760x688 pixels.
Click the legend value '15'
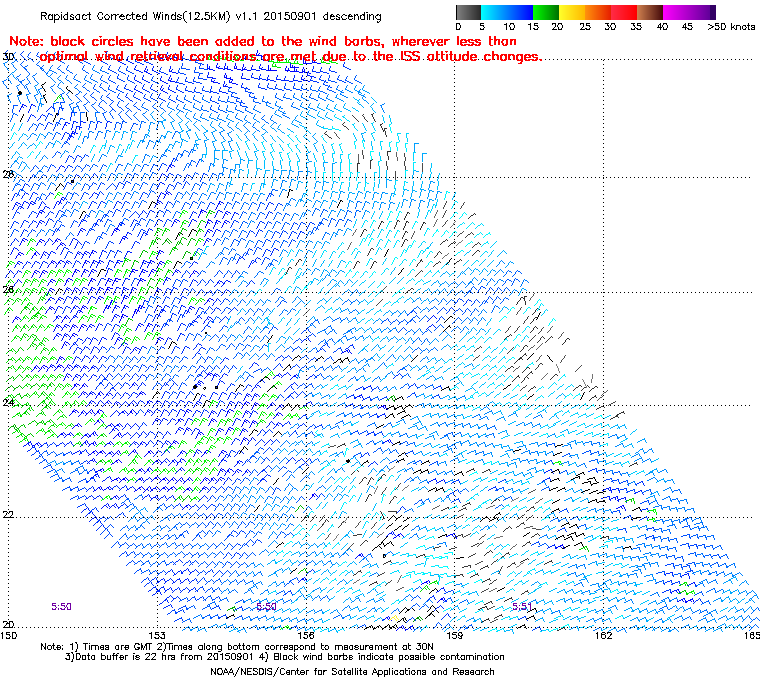(533, 27)
